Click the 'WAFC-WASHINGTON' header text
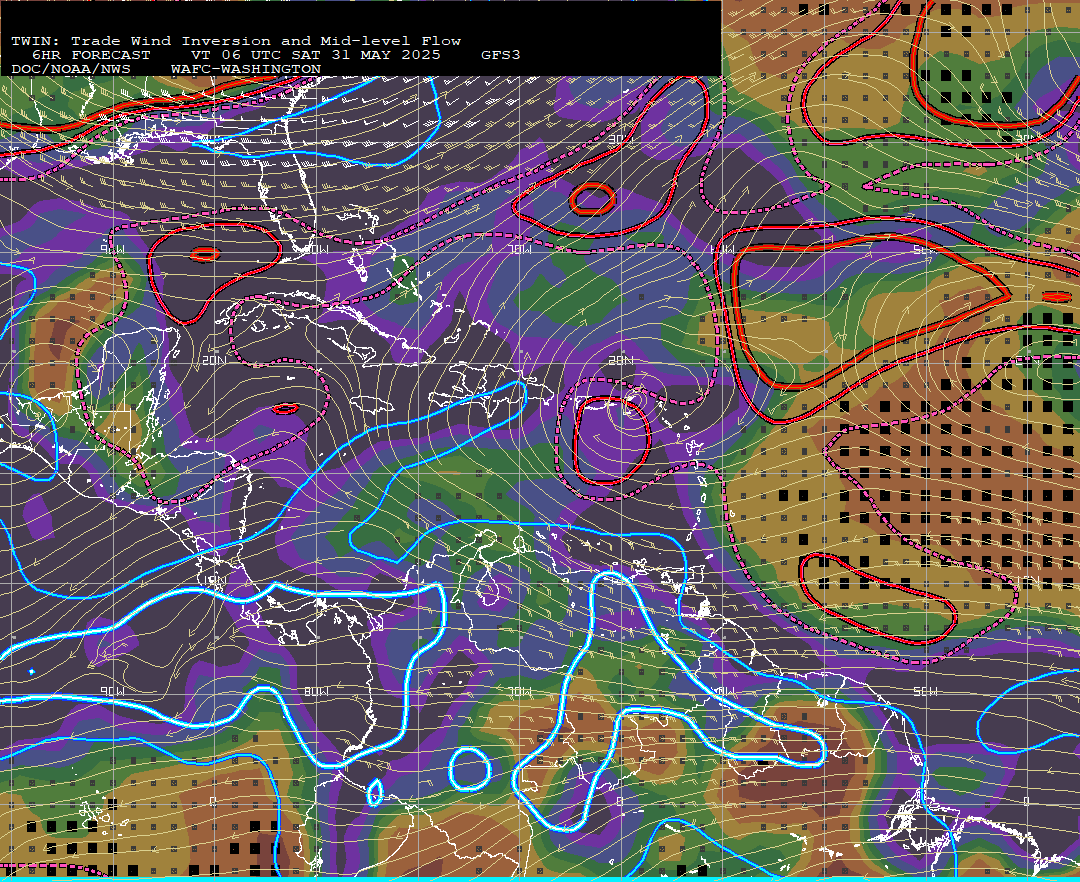 coord(246,69)
